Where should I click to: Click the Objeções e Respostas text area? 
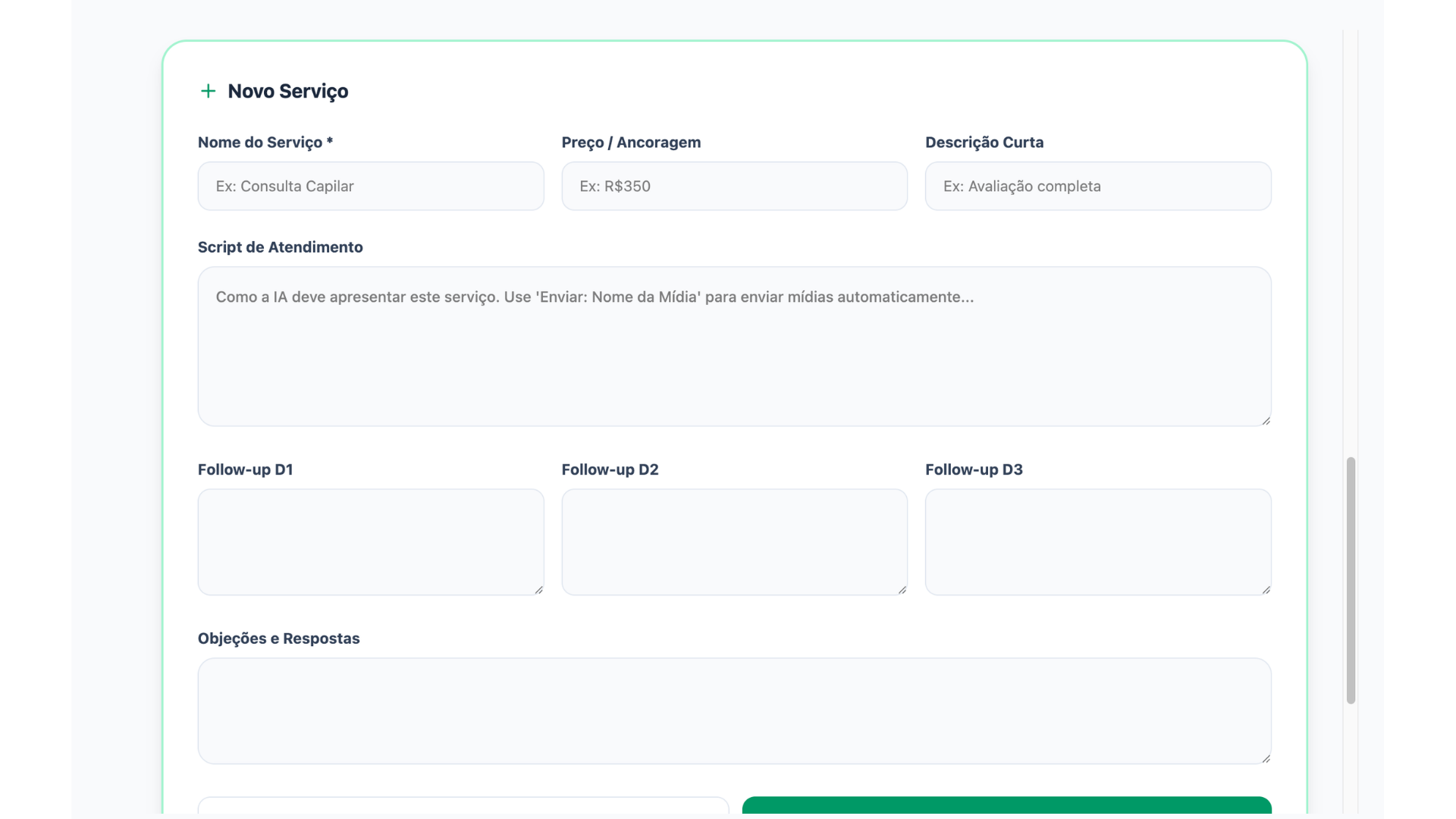pyautogui.click(x=733, y=711)
